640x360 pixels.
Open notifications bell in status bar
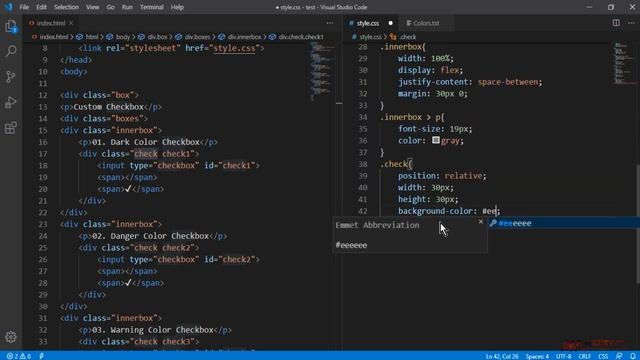pos(632,356)
